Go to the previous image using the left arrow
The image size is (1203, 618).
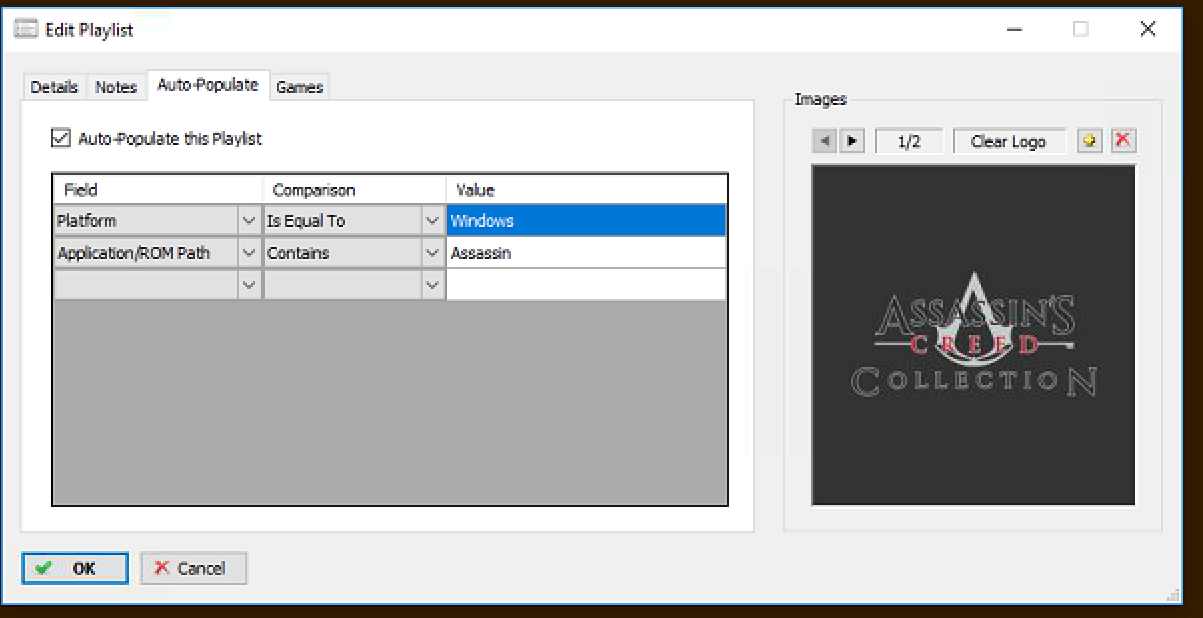[x=825, y=141]
